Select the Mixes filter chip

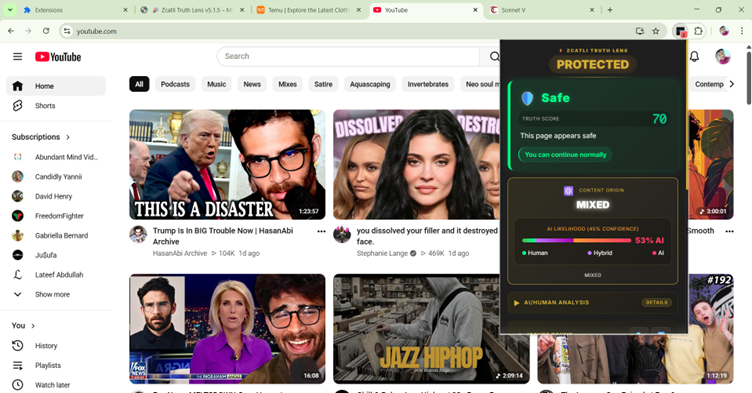coord(287,84)
